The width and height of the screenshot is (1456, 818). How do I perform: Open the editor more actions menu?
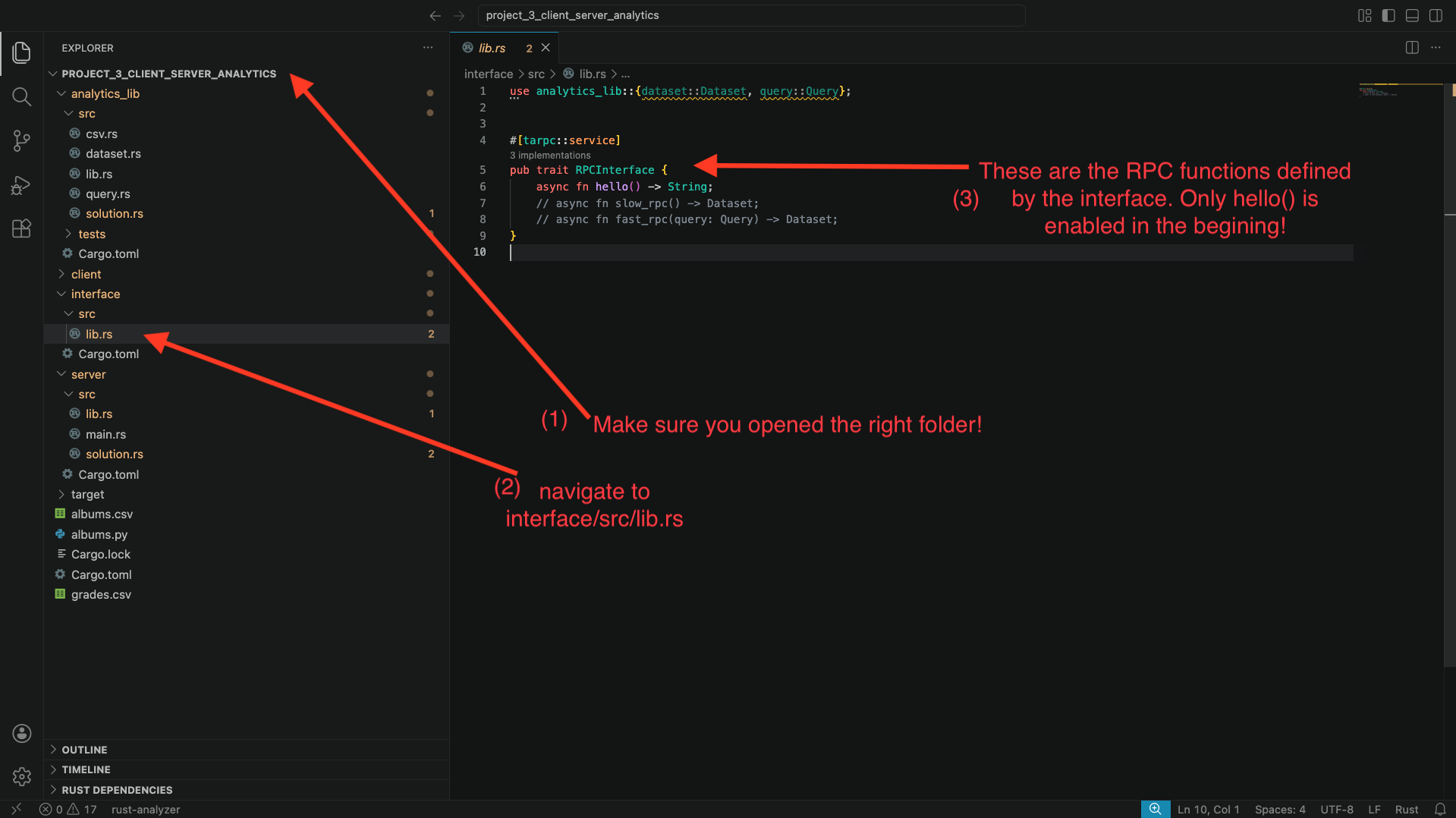coord(1436,47)
